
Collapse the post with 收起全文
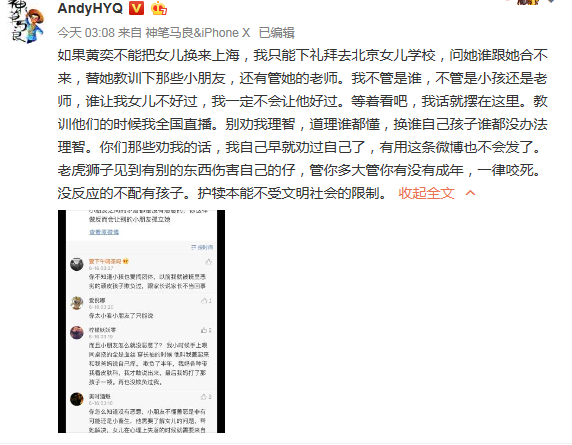tap(426, 193)
